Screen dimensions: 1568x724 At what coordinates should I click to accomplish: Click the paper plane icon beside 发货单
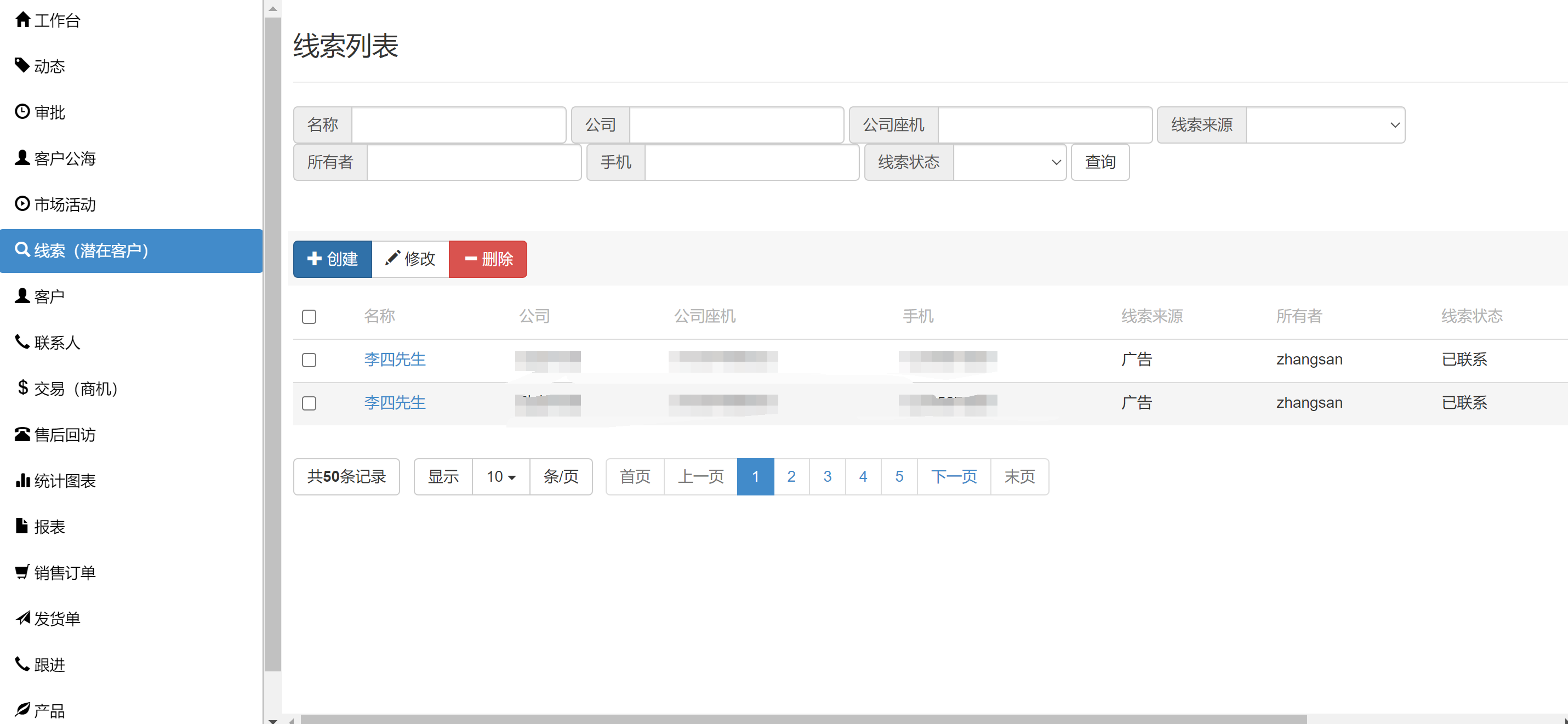click(22, 618)
